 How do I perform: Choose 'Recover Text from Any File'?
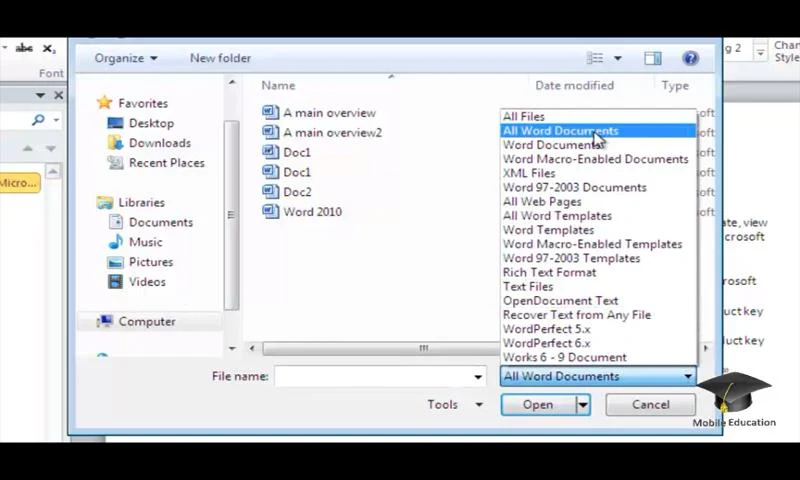coord(598,315)
